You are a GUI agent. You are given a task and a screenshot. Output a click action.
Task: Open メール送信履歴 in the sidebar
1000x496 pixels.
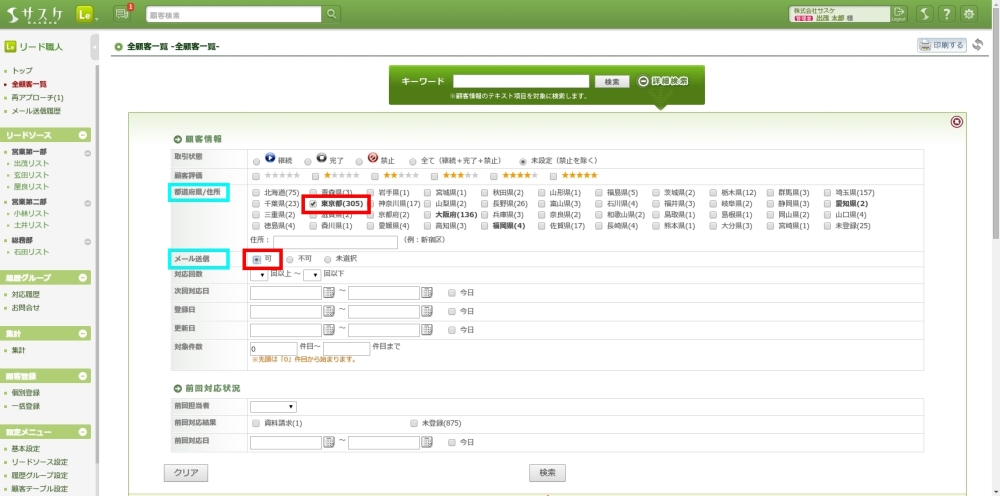[36, 111]
